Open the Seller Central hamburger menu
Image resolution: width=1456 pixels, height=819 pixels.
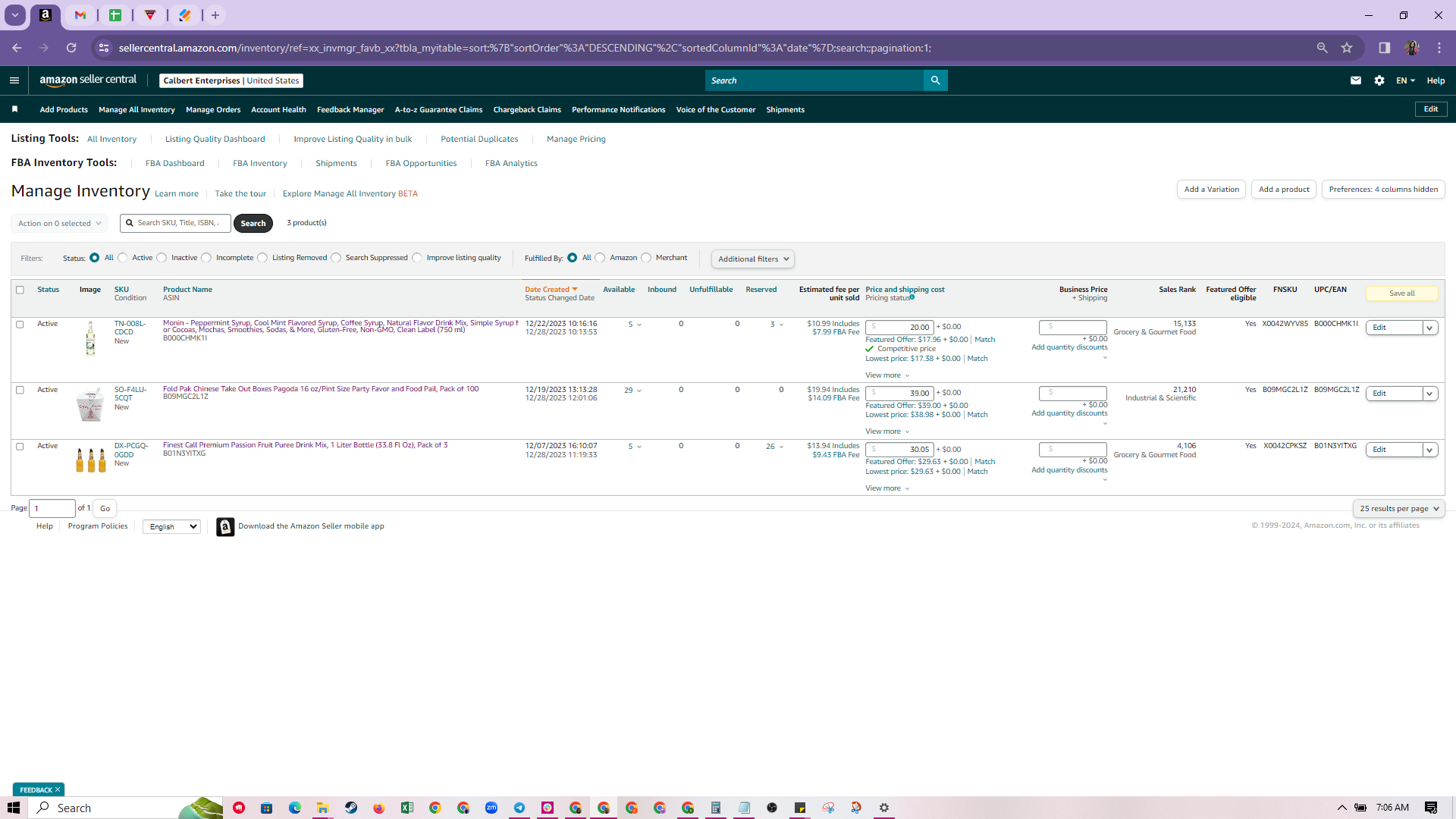point(14,80)
